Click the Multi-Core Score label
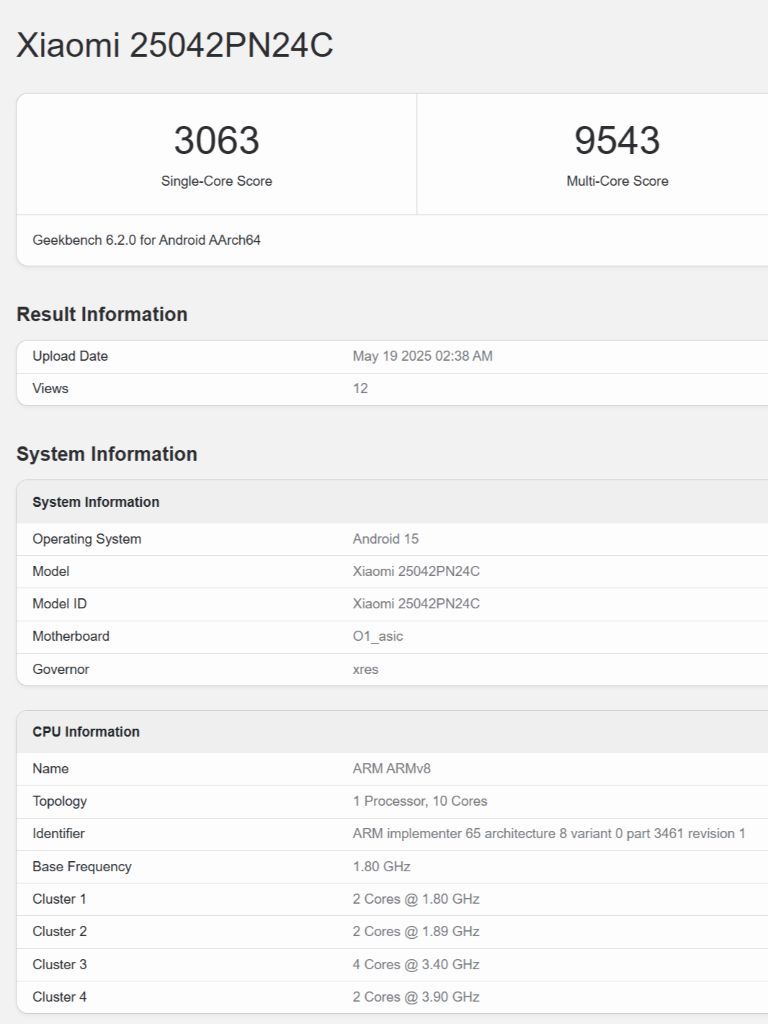 point(617,181)
